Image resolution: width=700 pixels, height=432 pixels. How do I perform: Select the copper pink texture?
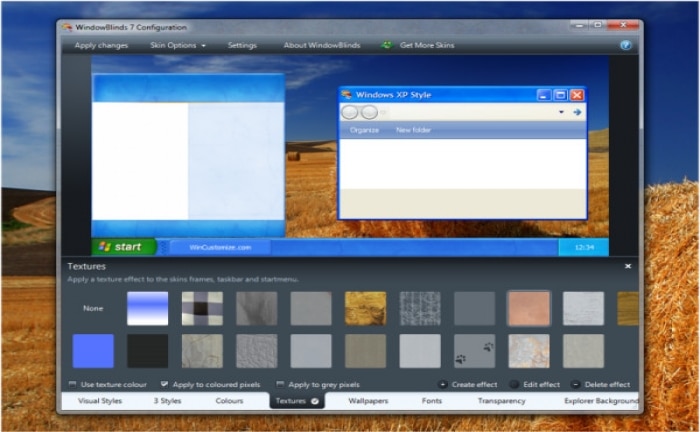529,308
